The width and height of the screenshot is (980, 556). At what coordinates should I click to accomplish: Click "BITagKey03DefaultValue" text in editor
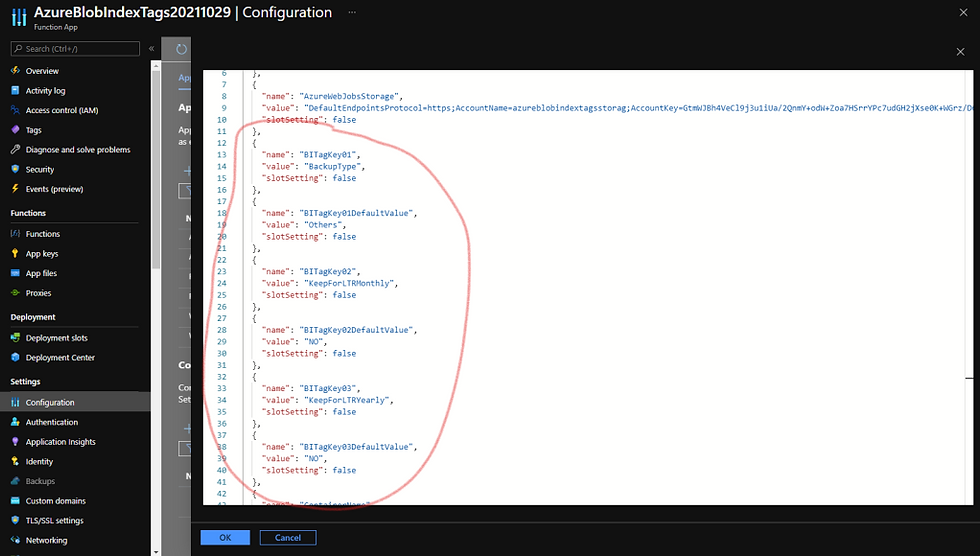[x=356, y=447]
